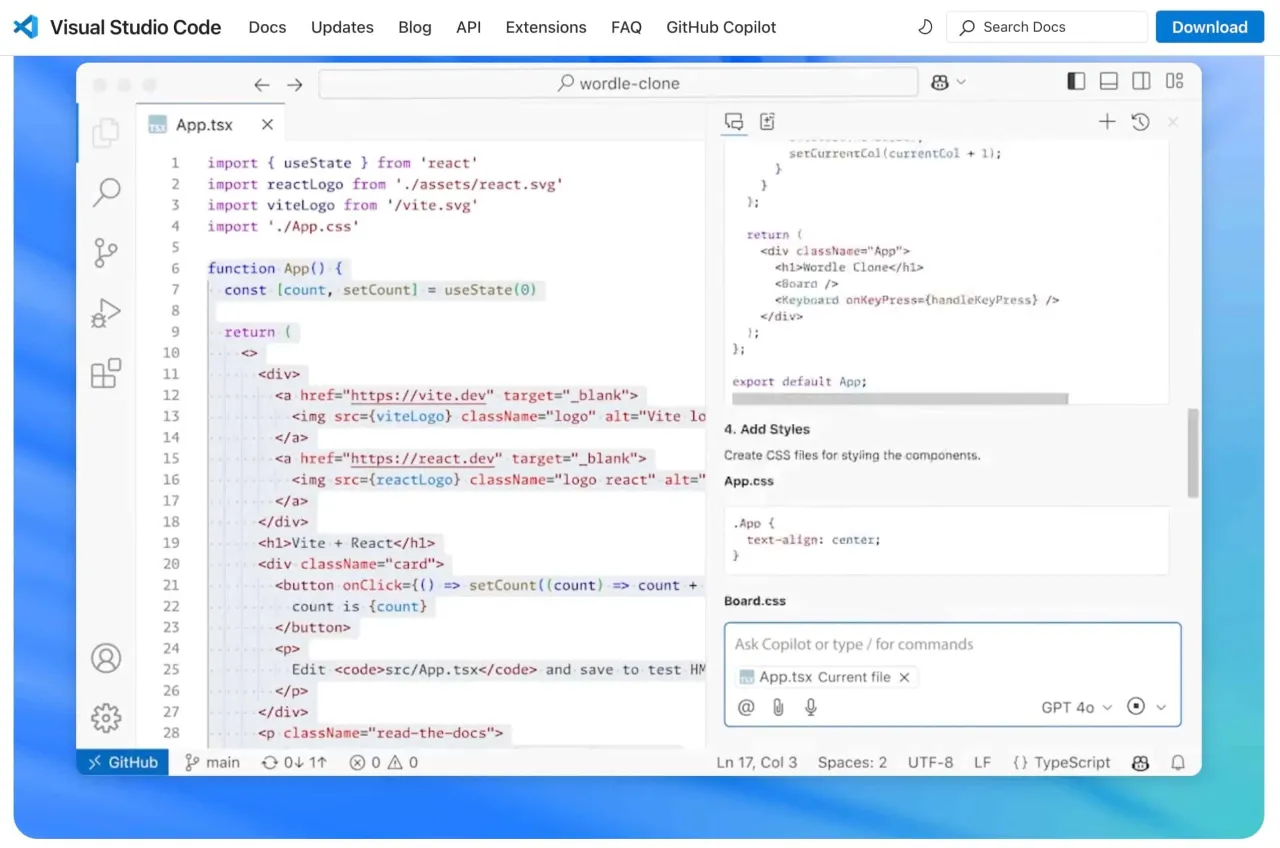This screenshot has width=1280, height=848.
Task: Click the notifications bell in the status bar
Action: (x=1178, y=762)
